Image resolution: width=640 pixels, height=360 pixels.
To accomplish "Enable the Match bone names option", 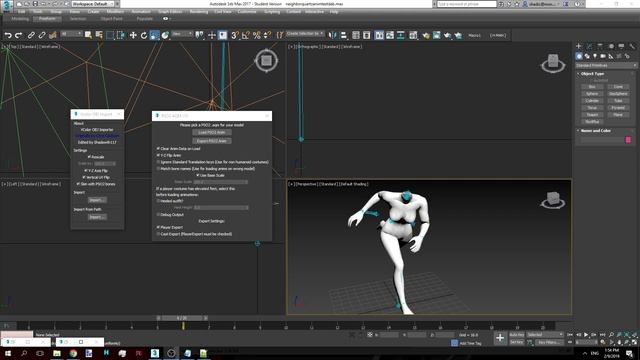I will point(158,169).
